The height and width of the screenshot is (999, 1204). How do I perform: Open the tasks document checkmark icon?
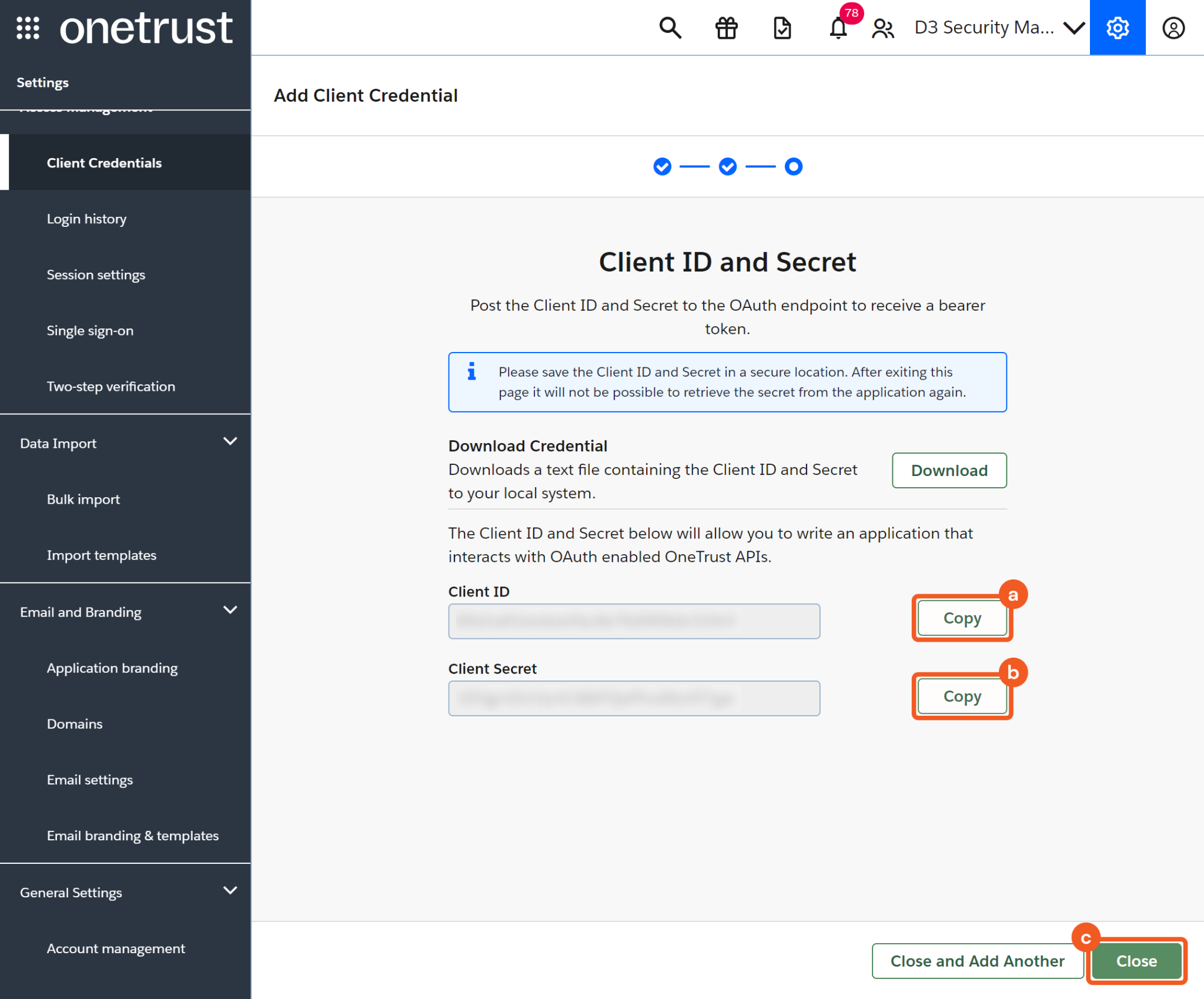(782, 28)
